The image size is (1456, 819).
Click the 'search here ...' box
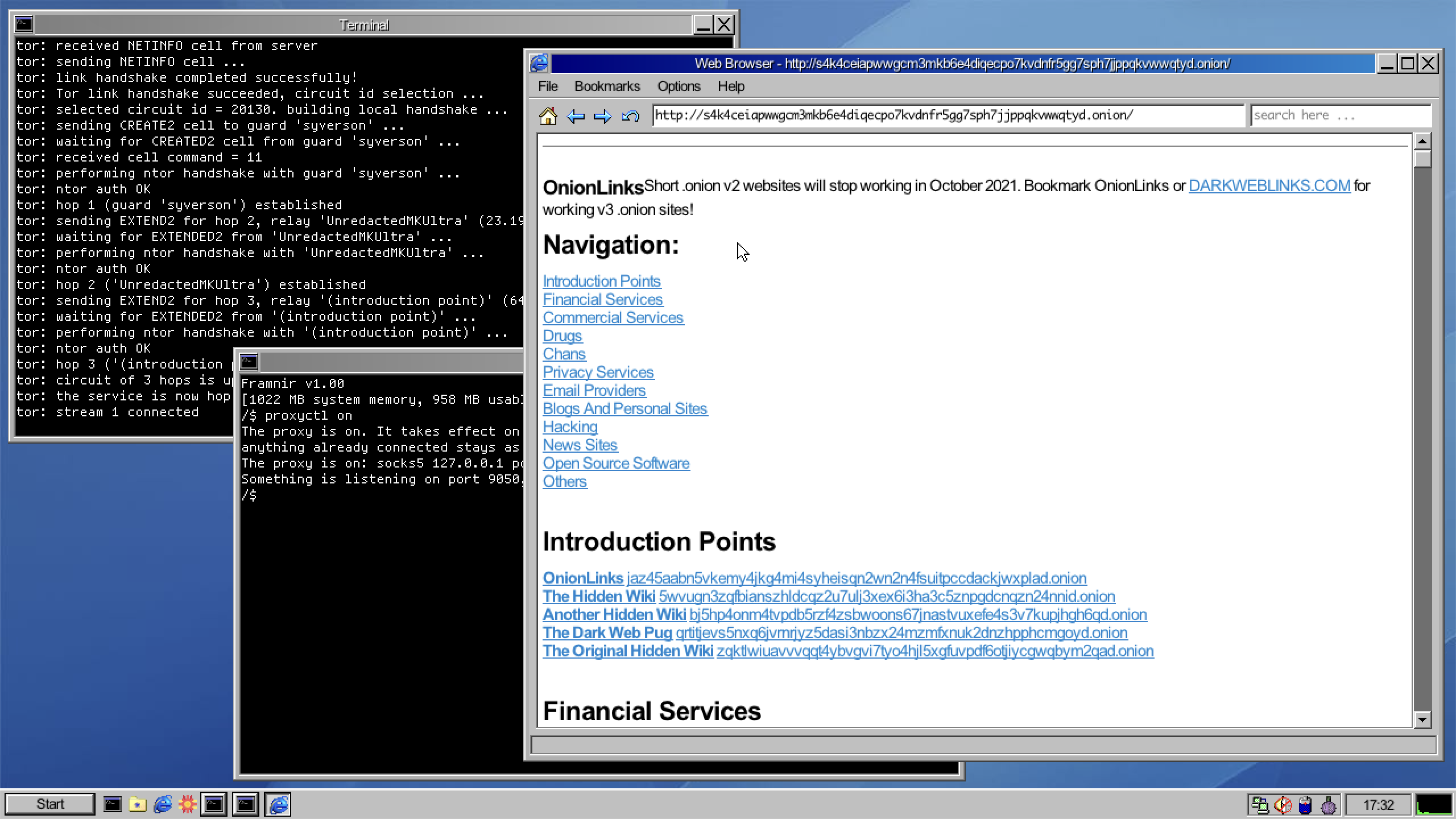coord(1341,115)
